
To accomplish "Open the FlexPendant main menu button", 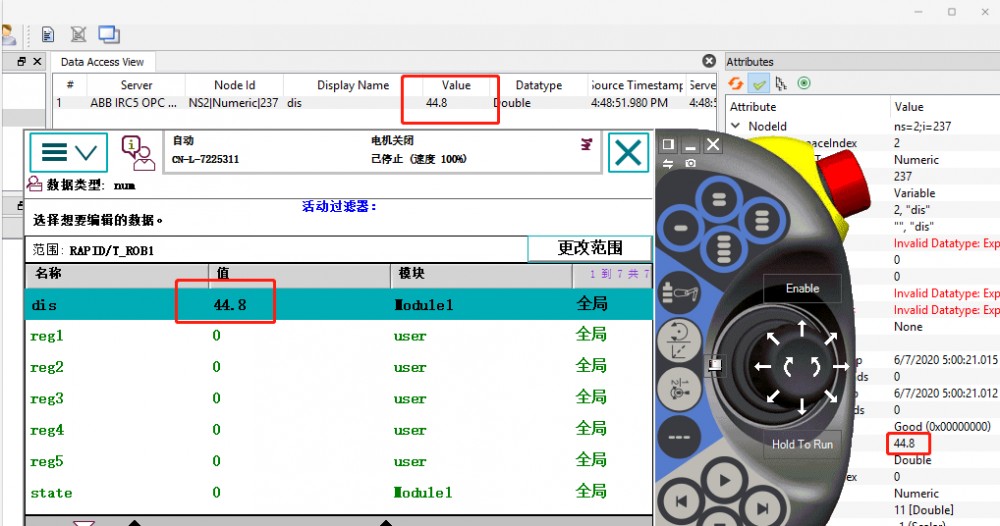I will (68, 152).
